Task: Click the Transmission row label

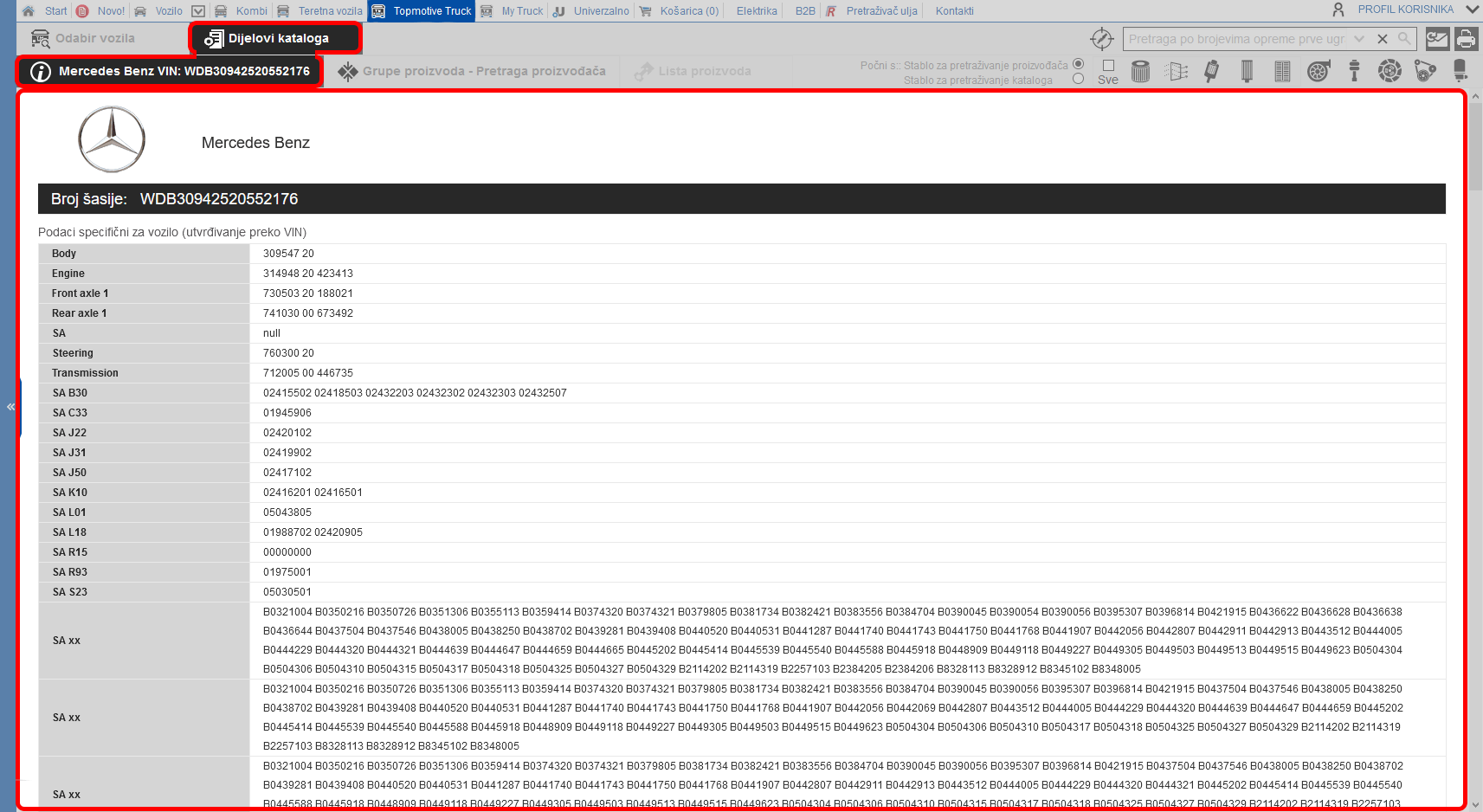Action: point(85,373)
